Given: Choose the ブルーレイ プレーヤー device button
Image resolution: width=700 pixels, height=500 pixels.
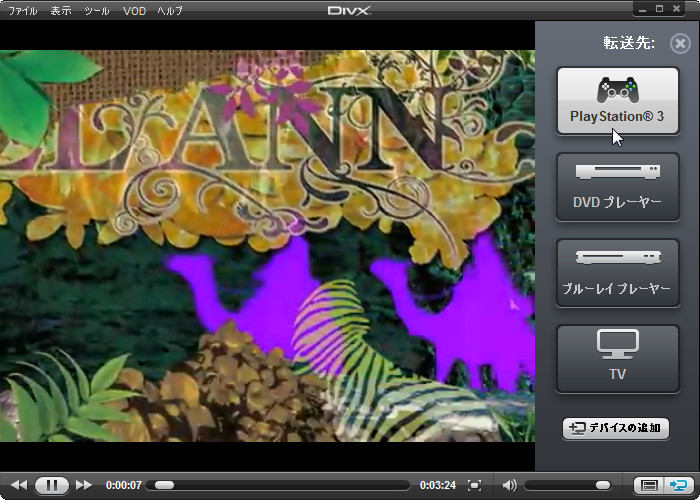Looking at the screenshot, I should coord(618,273).
